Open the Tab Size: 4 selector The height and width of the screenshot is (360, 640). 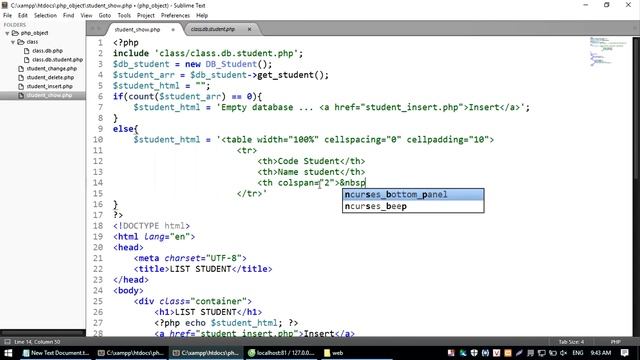tap(571, 342)
